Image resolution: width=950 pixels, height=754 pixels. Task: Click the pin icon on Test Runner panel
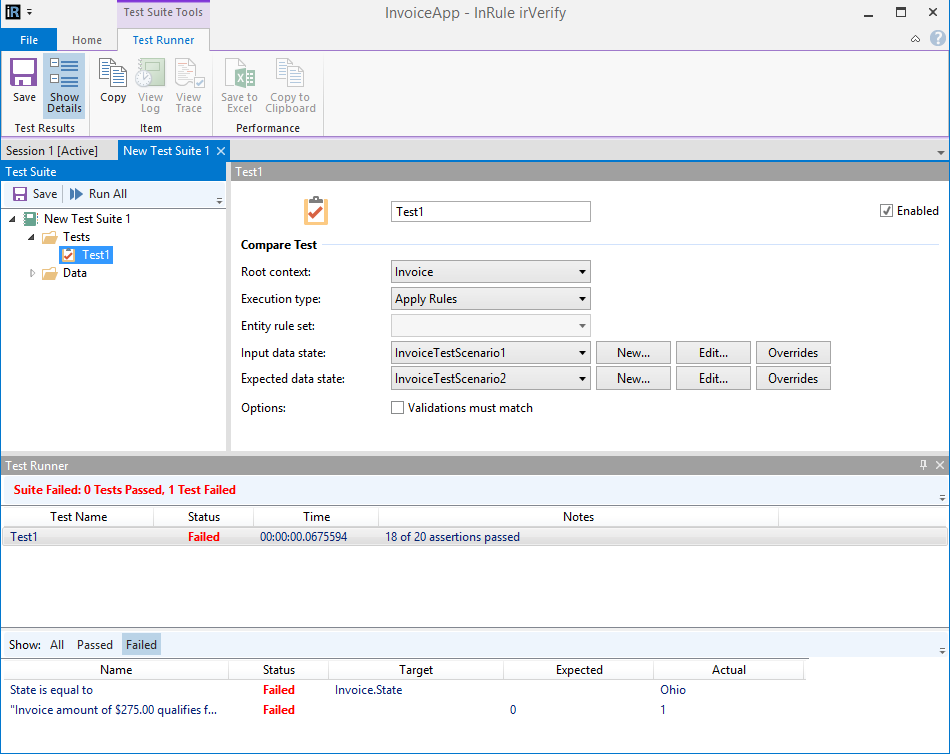923,465
